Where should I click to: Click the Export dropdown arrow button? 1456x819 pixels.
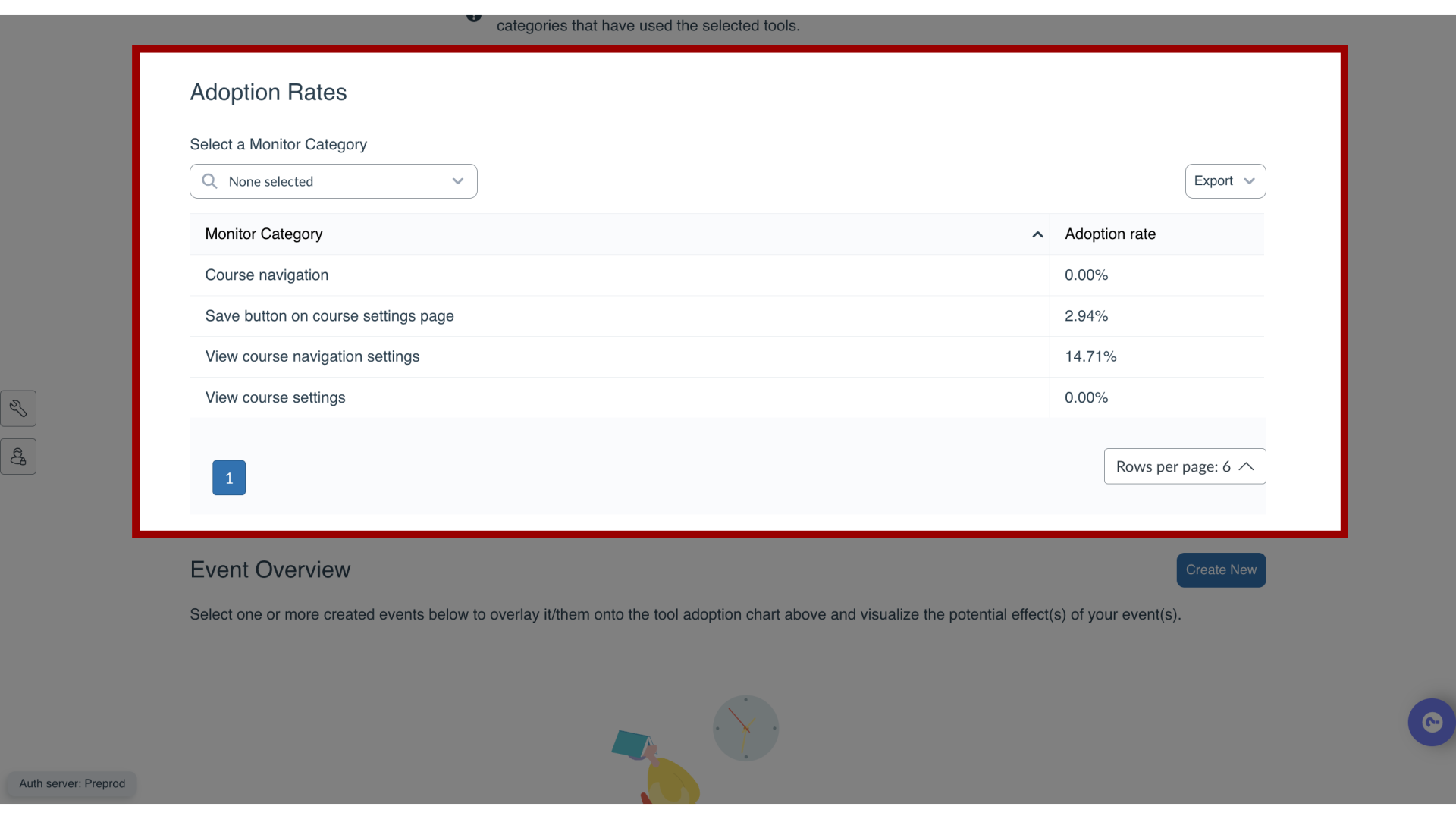coord(1250,180)
